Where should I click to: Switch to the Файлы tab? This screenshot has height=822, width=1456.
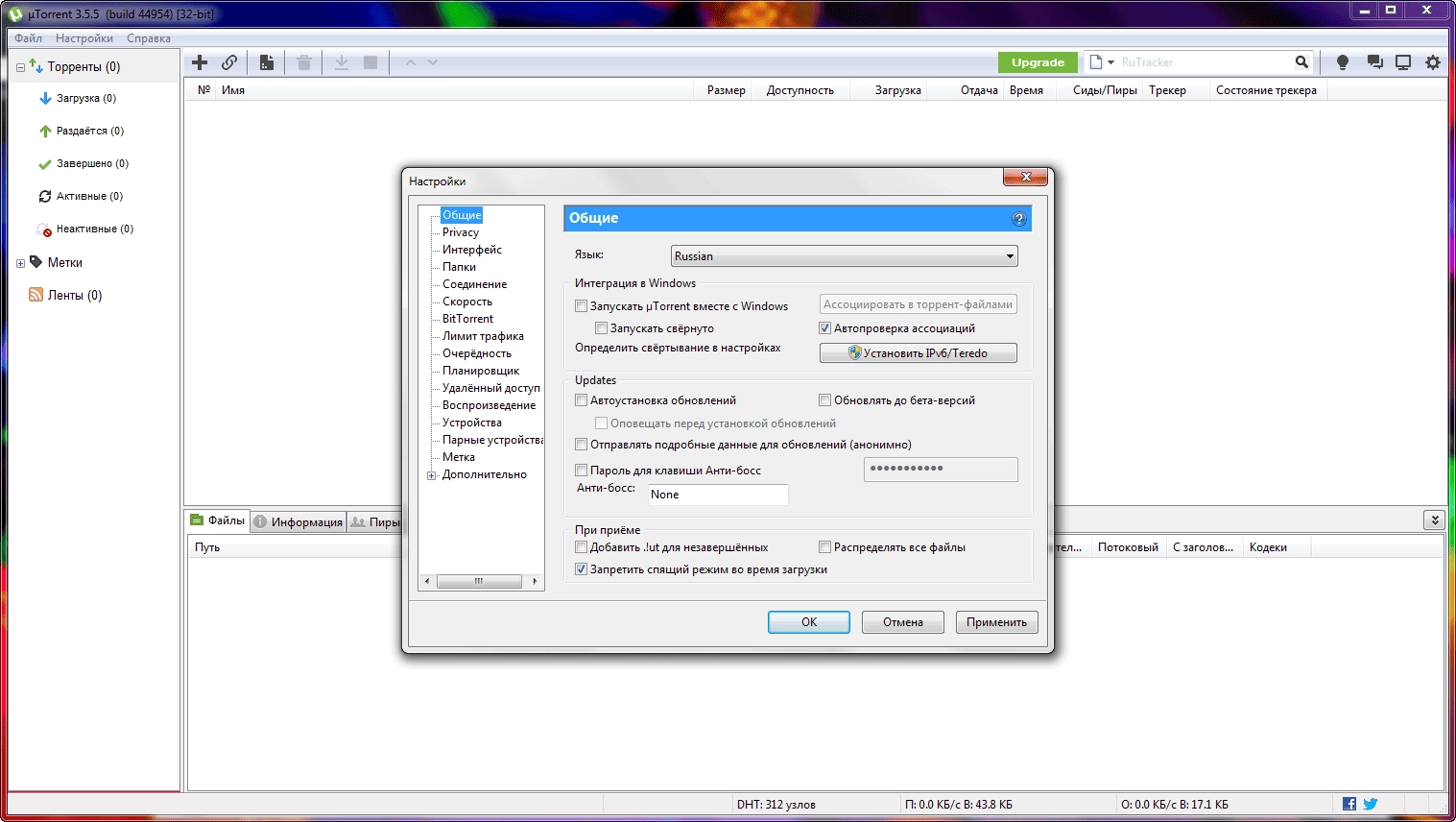click(218, 520)
